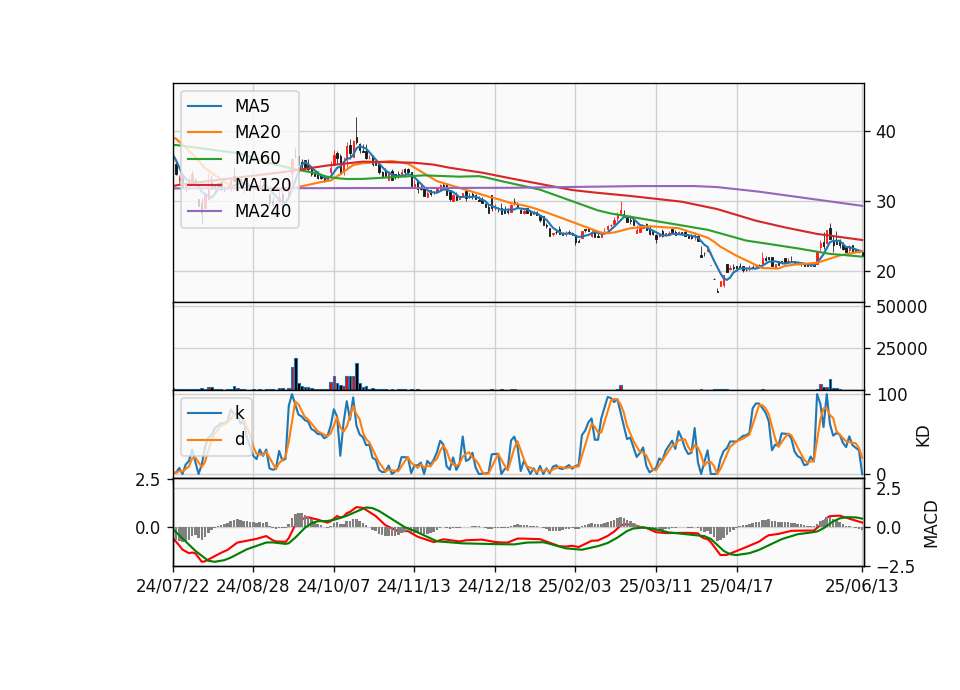Click the 25/03/11 date label
This screenshot has height=690, width=960.
click(656, 586)
